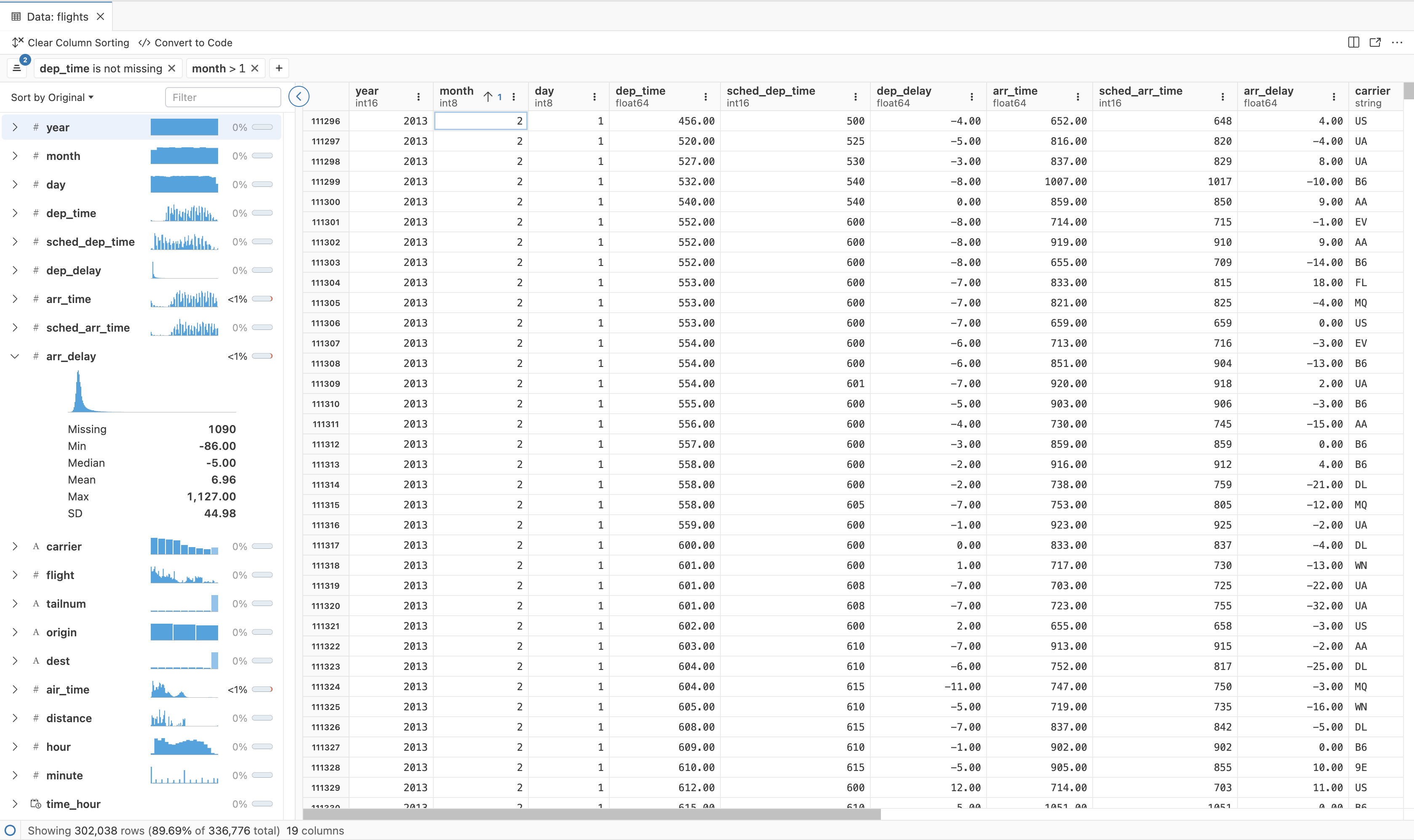Image resolution: width=1414 pixels, height=840 pixels.
Task: Toggle the air_time column's <1% switch
Action: coord(262,689)
